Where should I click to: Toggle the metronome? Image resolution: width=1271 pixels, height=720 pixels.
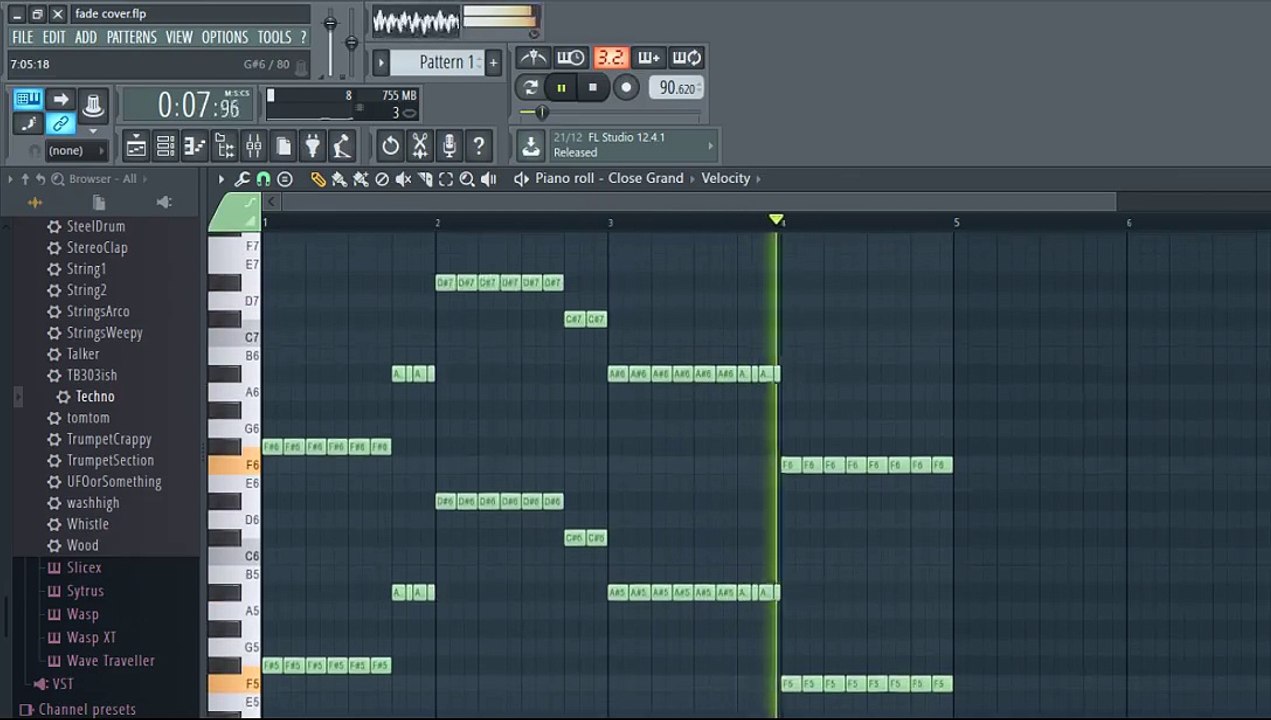tap(532, 57)
